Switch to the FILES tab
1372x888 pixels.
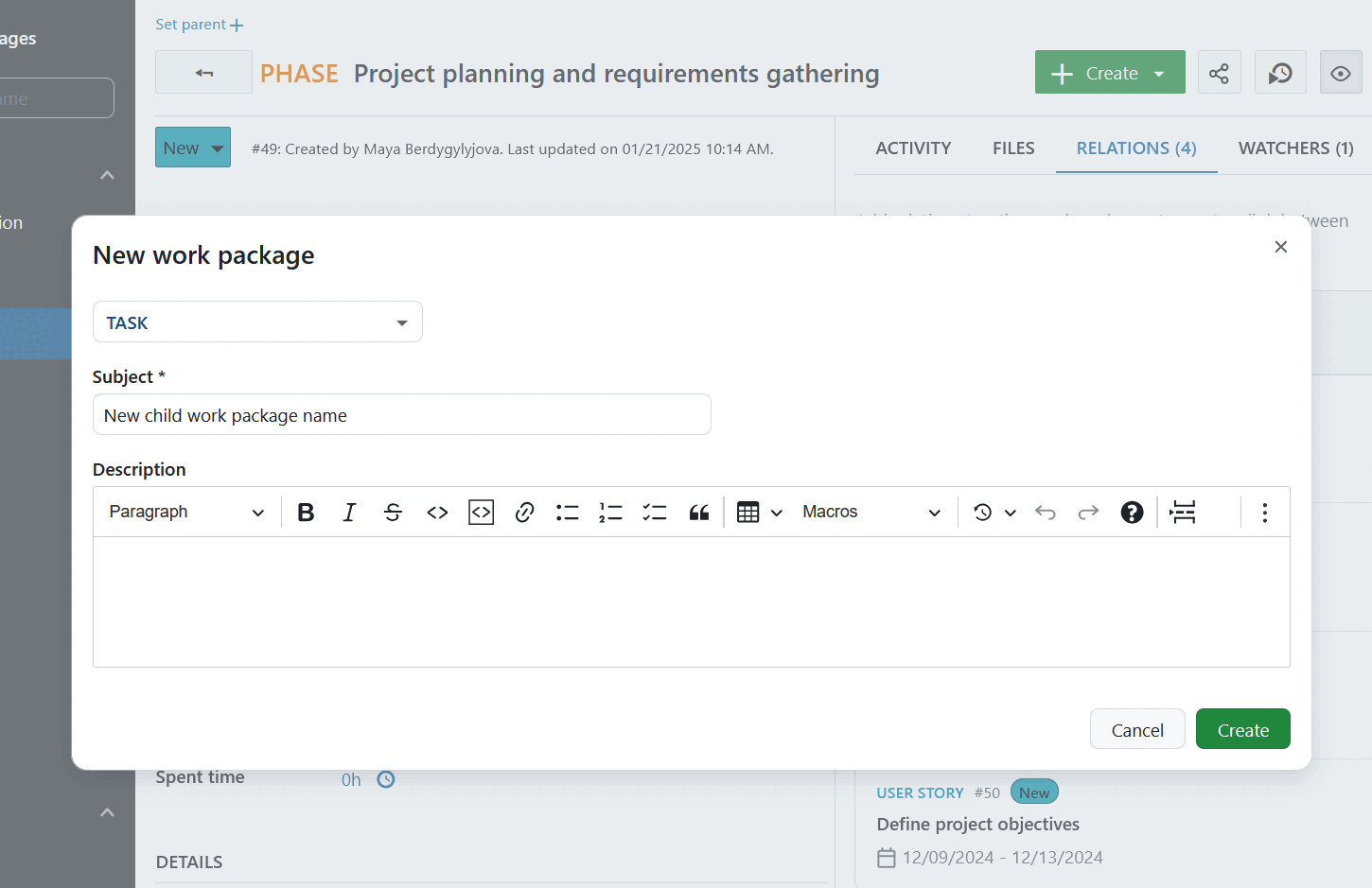(1013, 148)
